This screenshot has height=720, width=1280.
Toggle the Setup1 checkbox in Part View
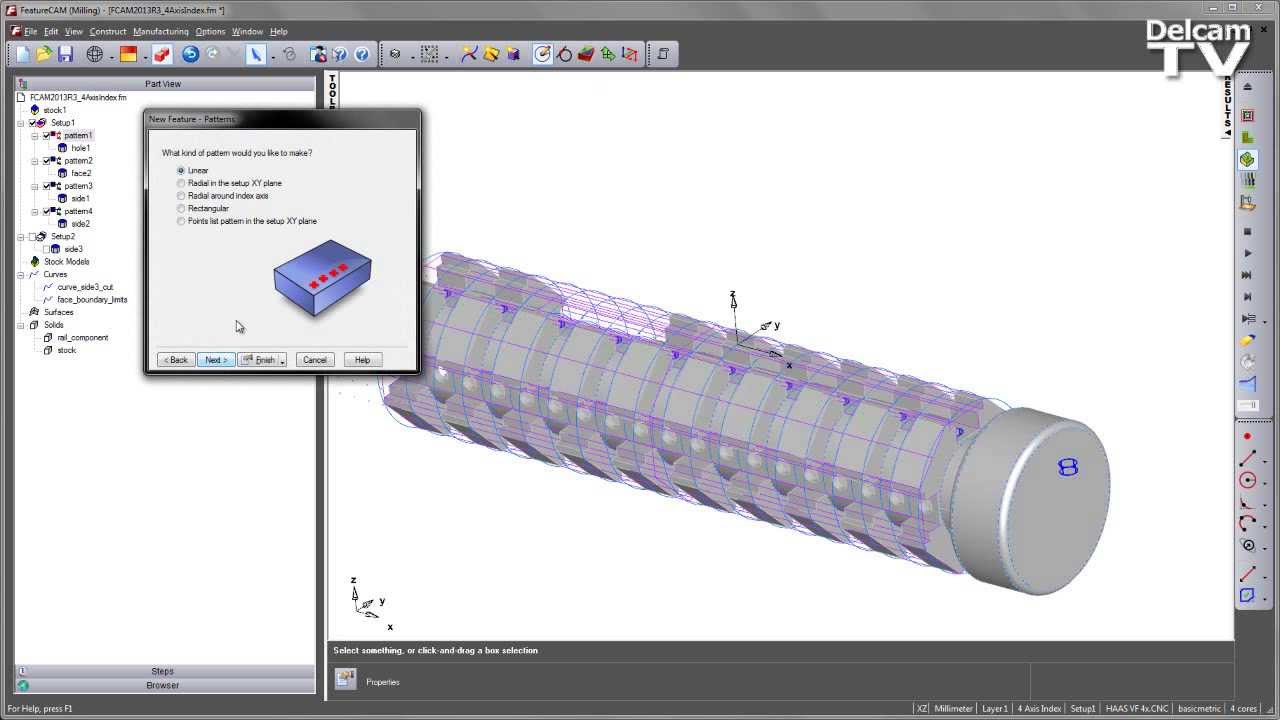[32, 123]
